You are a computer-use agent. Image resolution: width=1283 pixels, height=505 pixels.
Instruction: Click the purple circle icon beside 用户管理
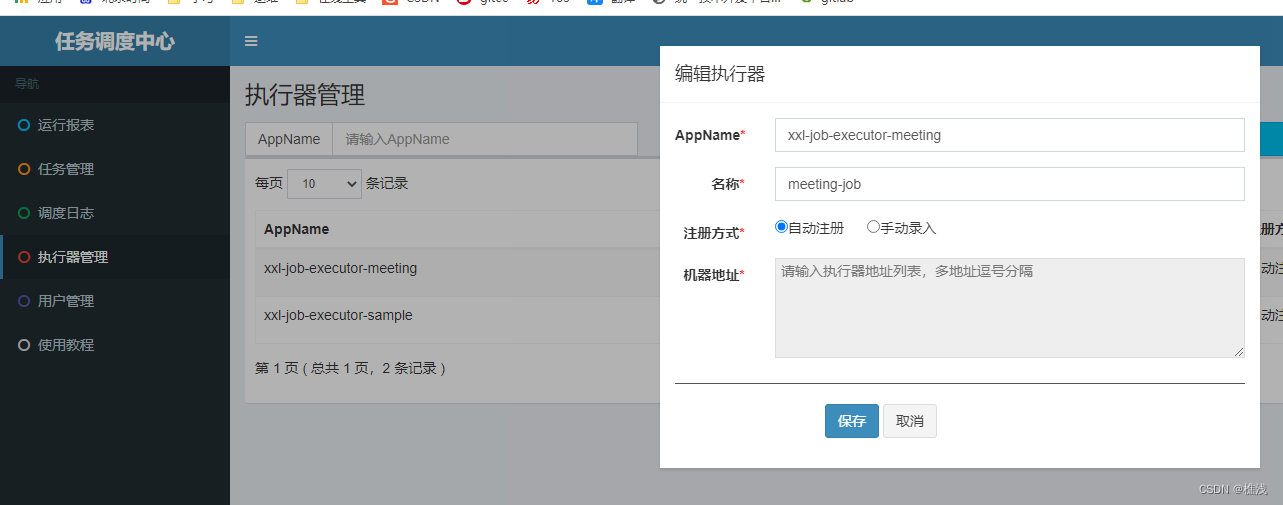click(x=24, y=301)
